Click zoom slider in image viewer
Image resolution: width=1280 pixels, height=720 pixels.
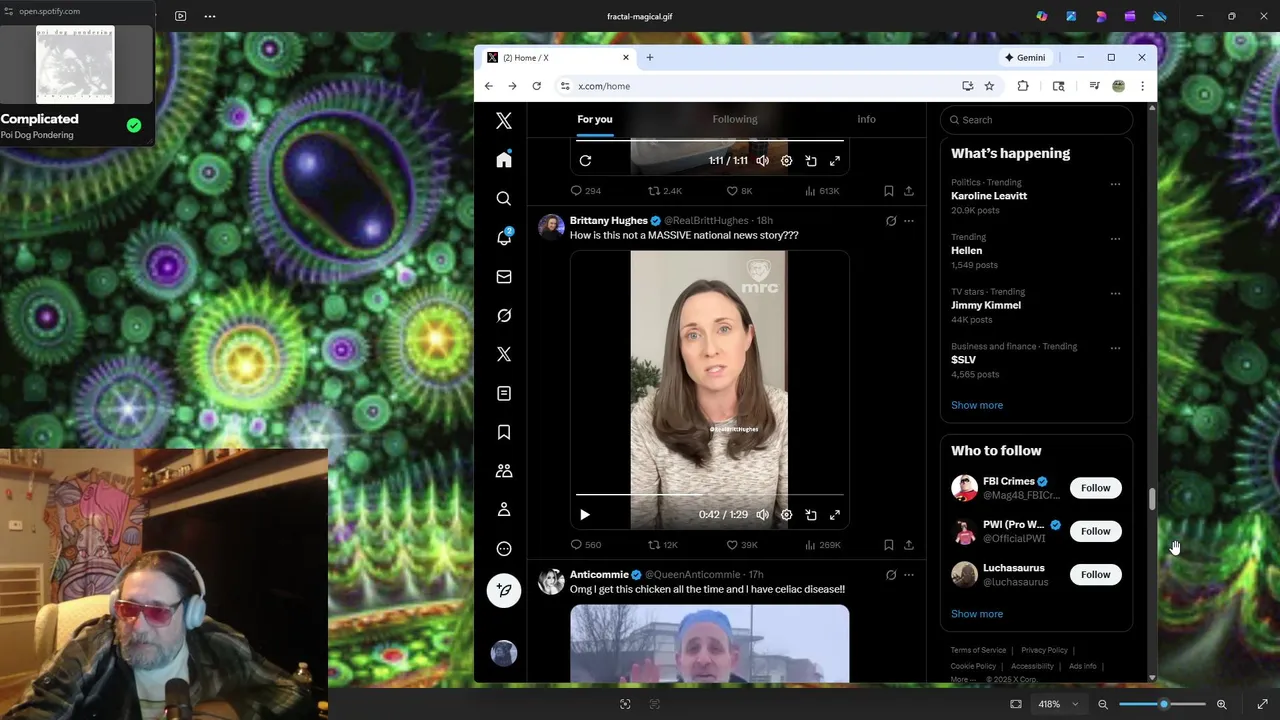(1162, 704)
